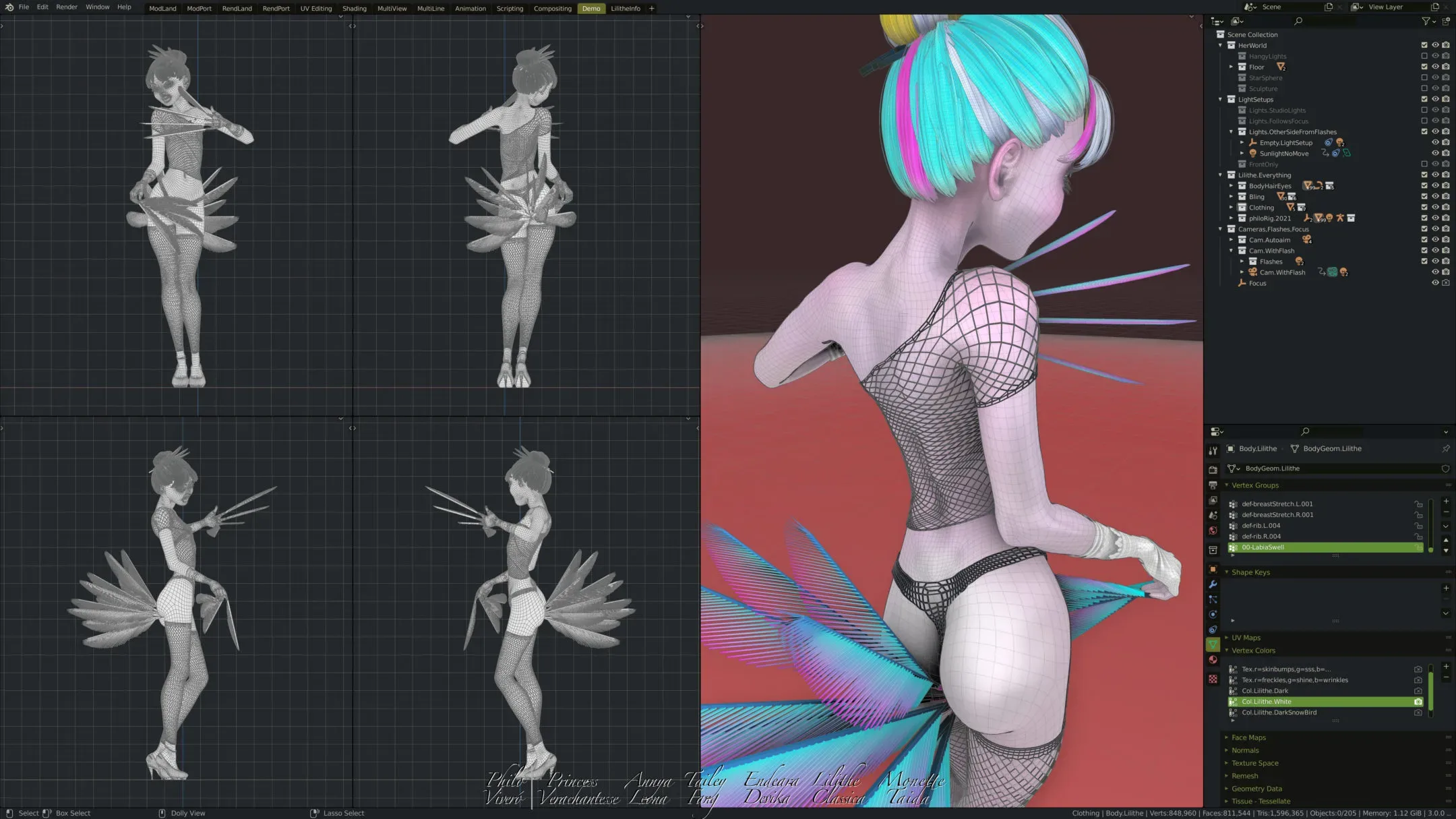
Task: Open the Render menu
Action: point(67,7)
